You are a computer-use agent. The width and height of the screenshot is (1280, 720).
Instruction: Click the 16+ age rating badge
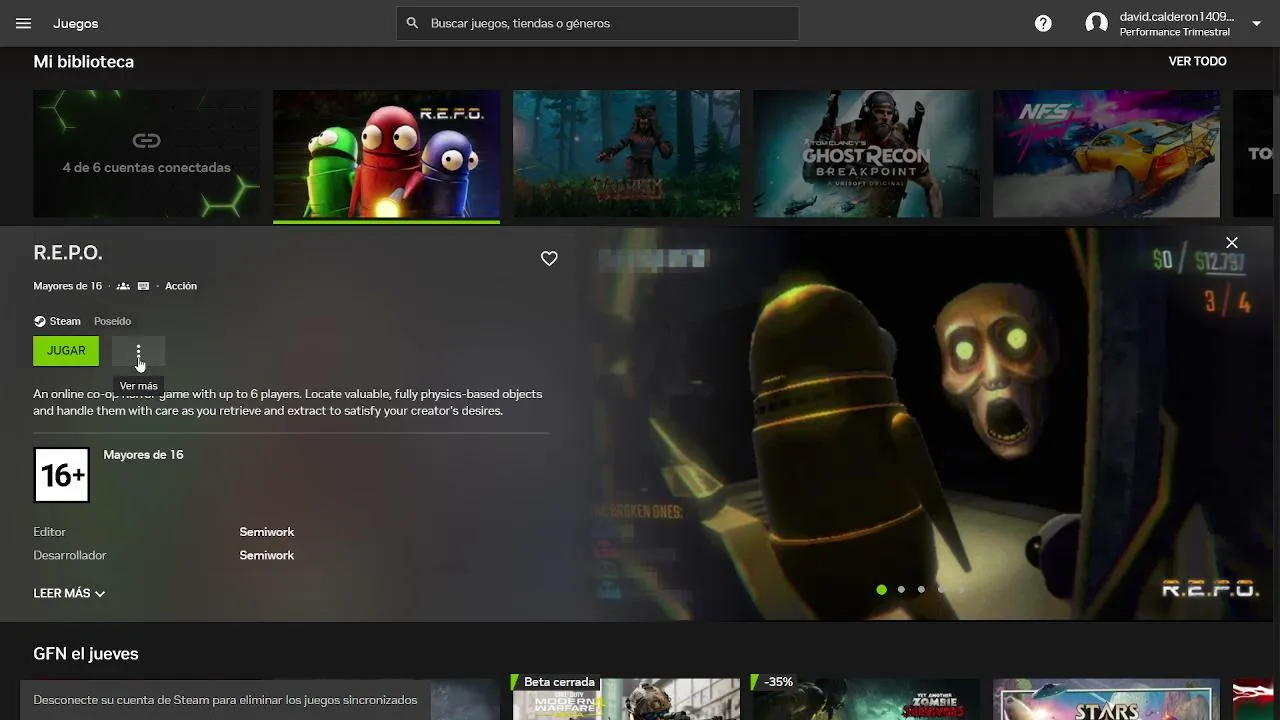62,475
